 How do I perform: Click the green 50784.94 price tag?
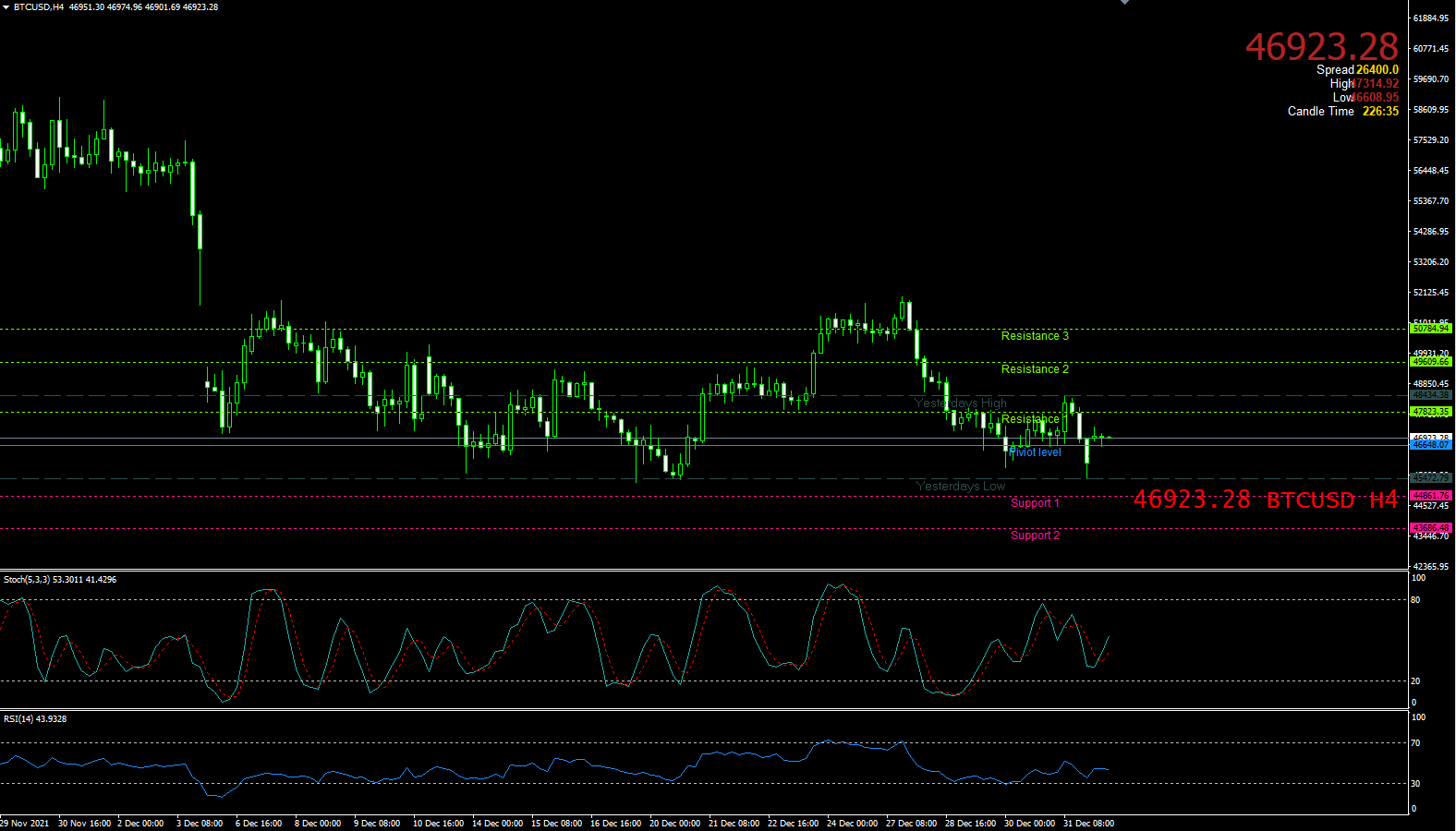[1430, 329]
